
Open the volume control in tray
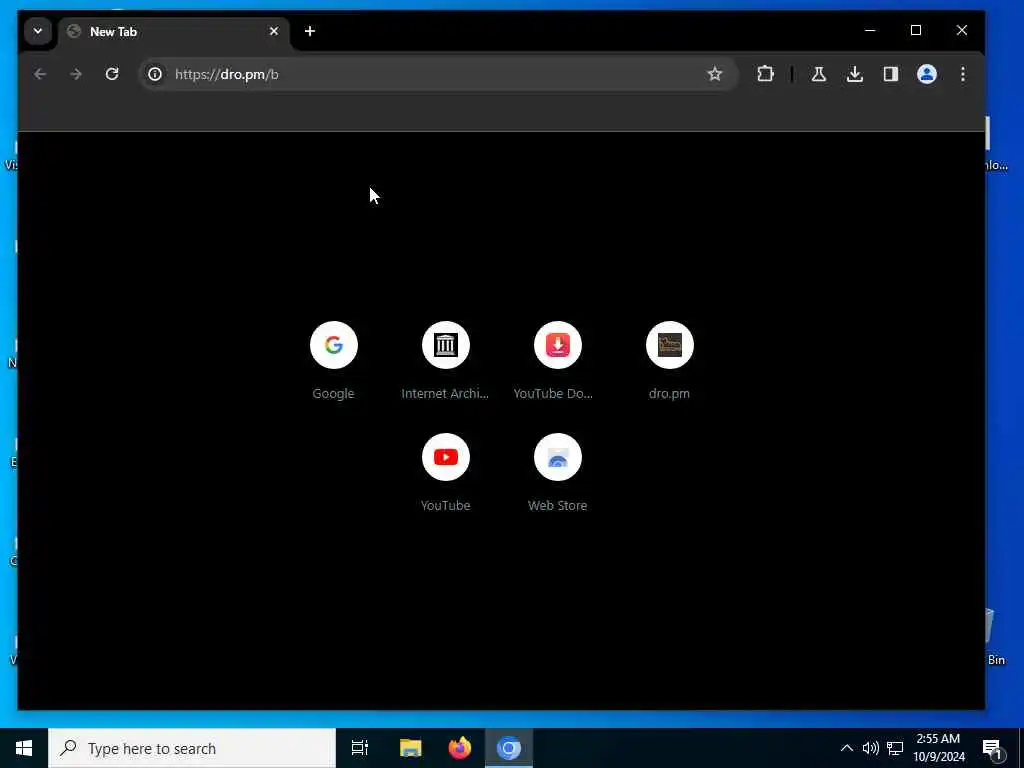(871, 748)
